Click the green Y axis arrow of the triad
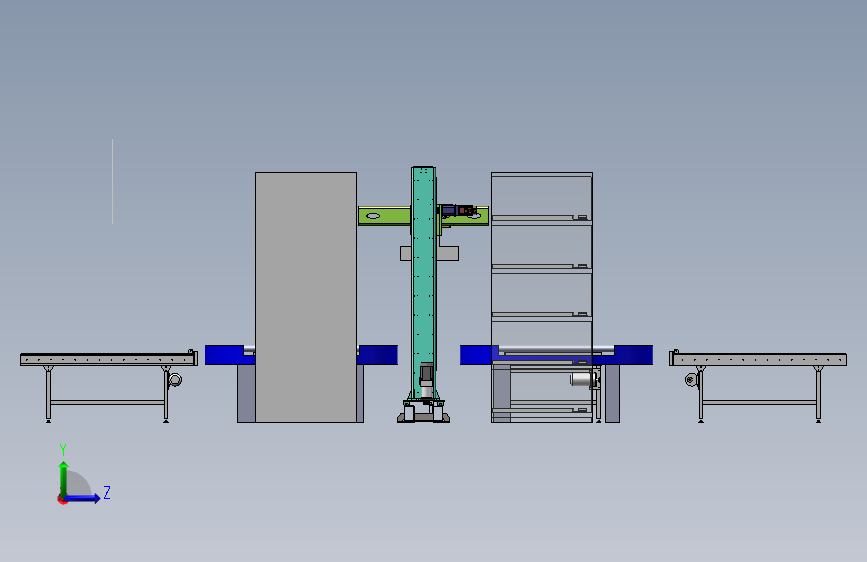The height and width of the screenshot is (562, 867). click(x=64, y=478)
